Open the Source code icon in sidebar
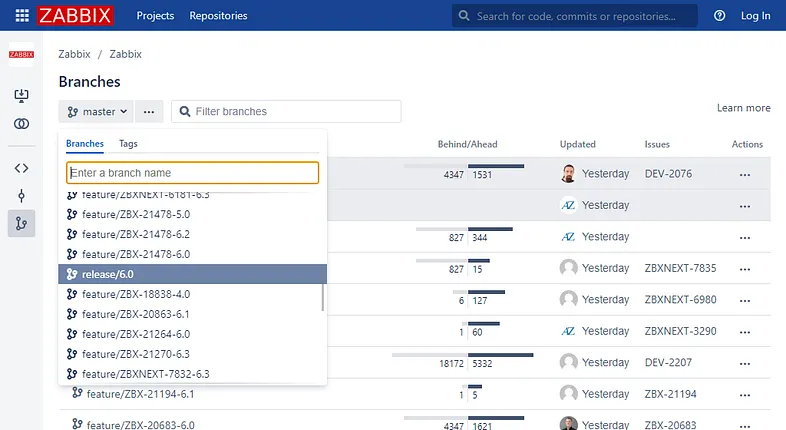Viewport: 786px width, 430px height. tap(22, 168)
